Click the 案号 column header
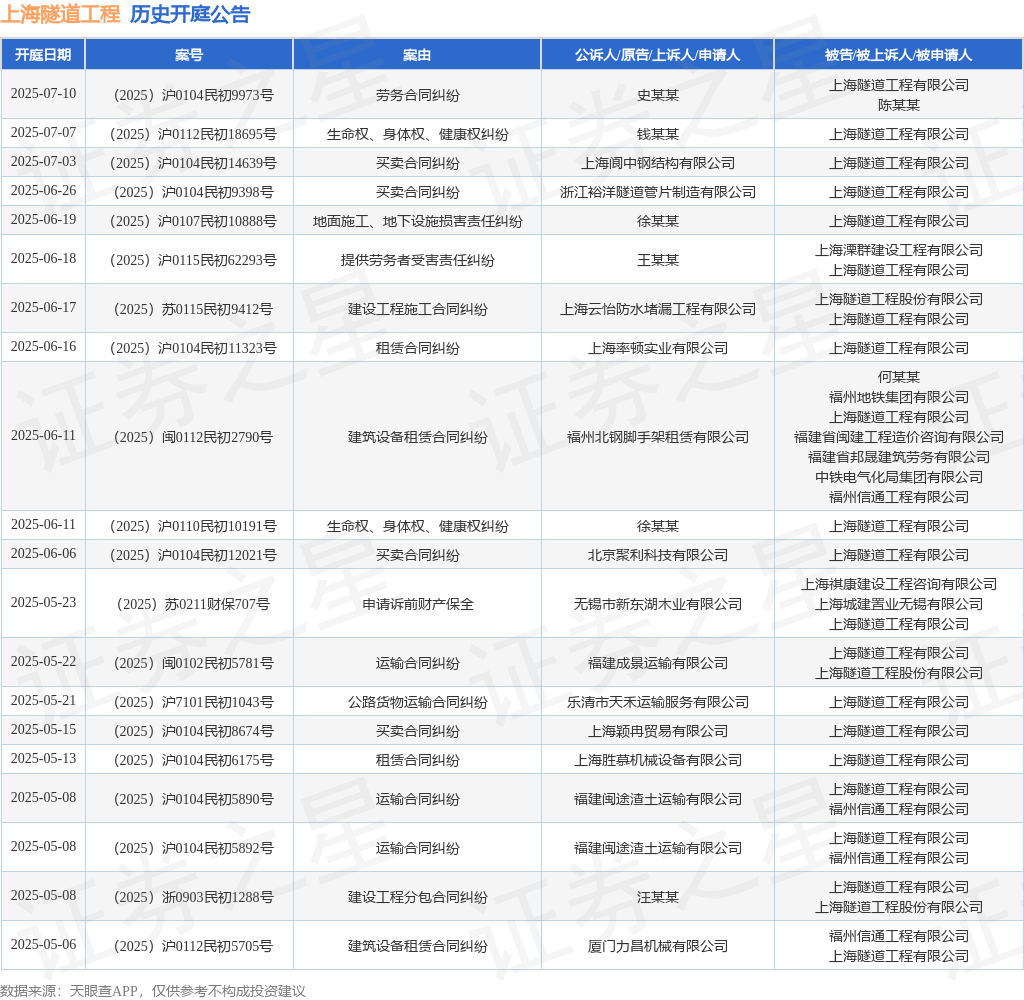Image resolution: width=1024 pixels, height=1000 pixels. point(189,55)
